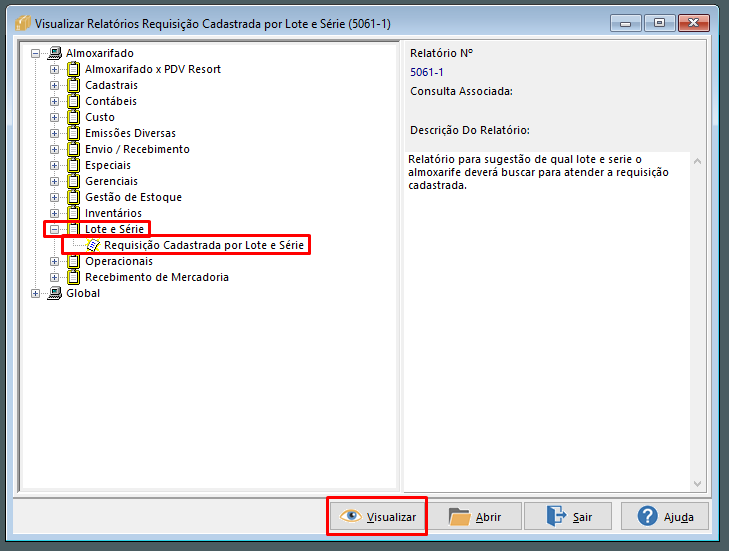Expand the Global root node
Screen dimensions: 729x551
pyautogui.click(x=35, y=293)
